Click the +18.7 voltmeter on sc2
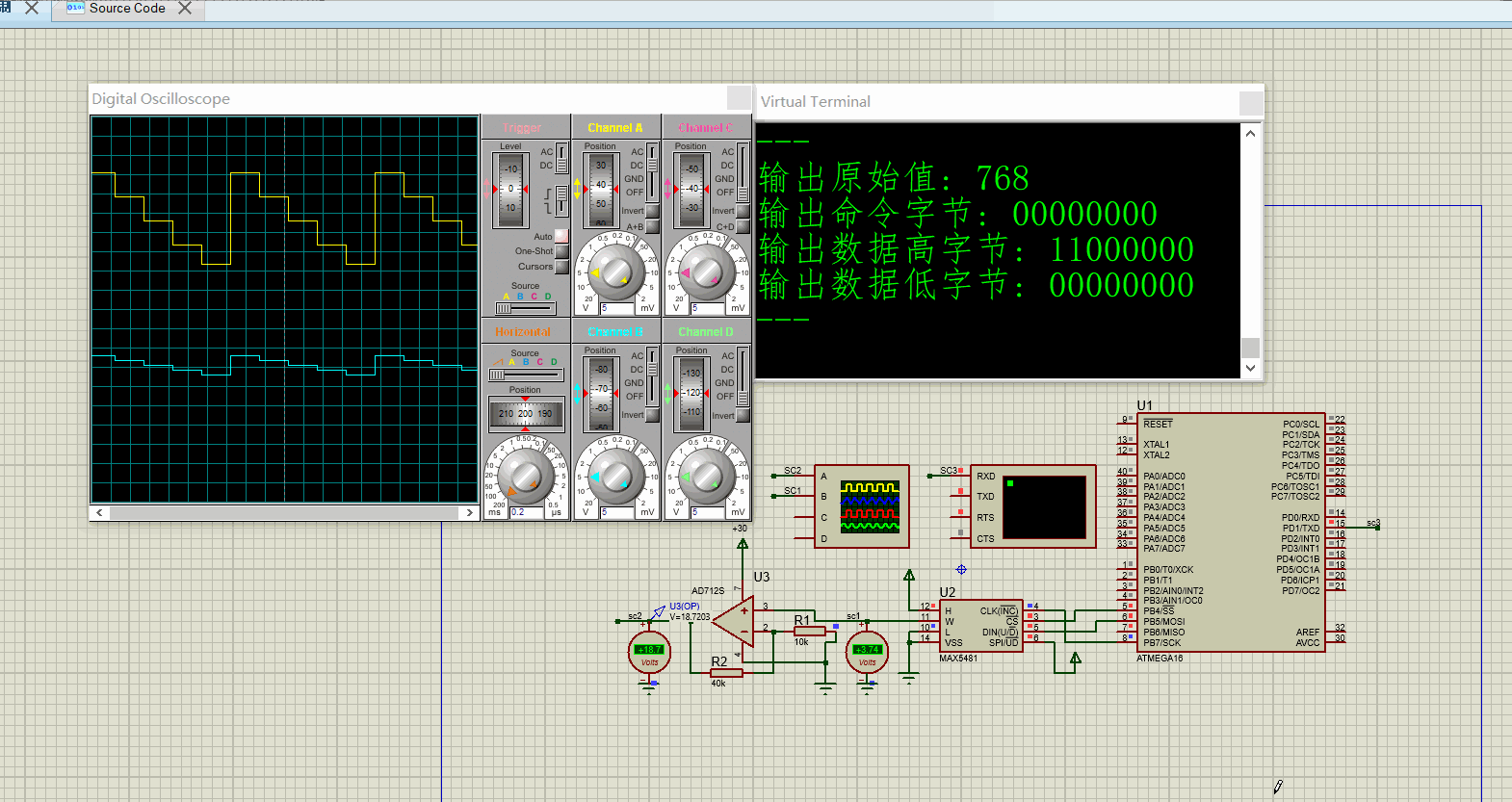The width and height of the screenshot is (1512, 802). (x=649, y=654)
